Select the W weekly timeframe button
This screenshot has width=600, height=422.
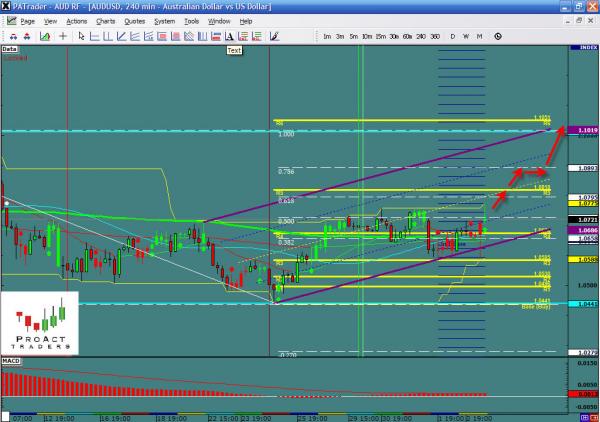click(466, 36)
